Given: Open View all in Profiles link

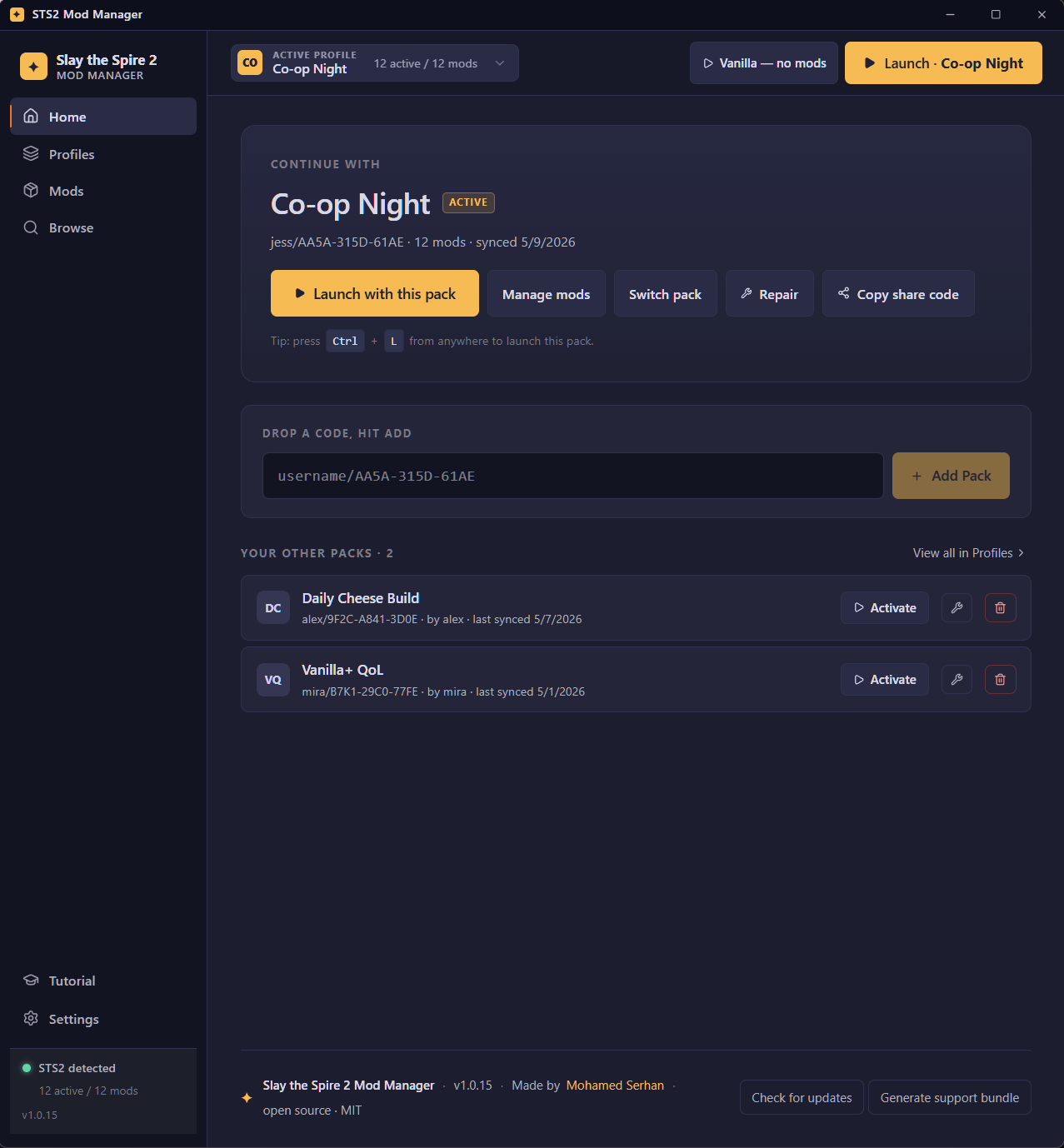Looking at the screenshot, I should pyautogui.click(x=969, y=553).
